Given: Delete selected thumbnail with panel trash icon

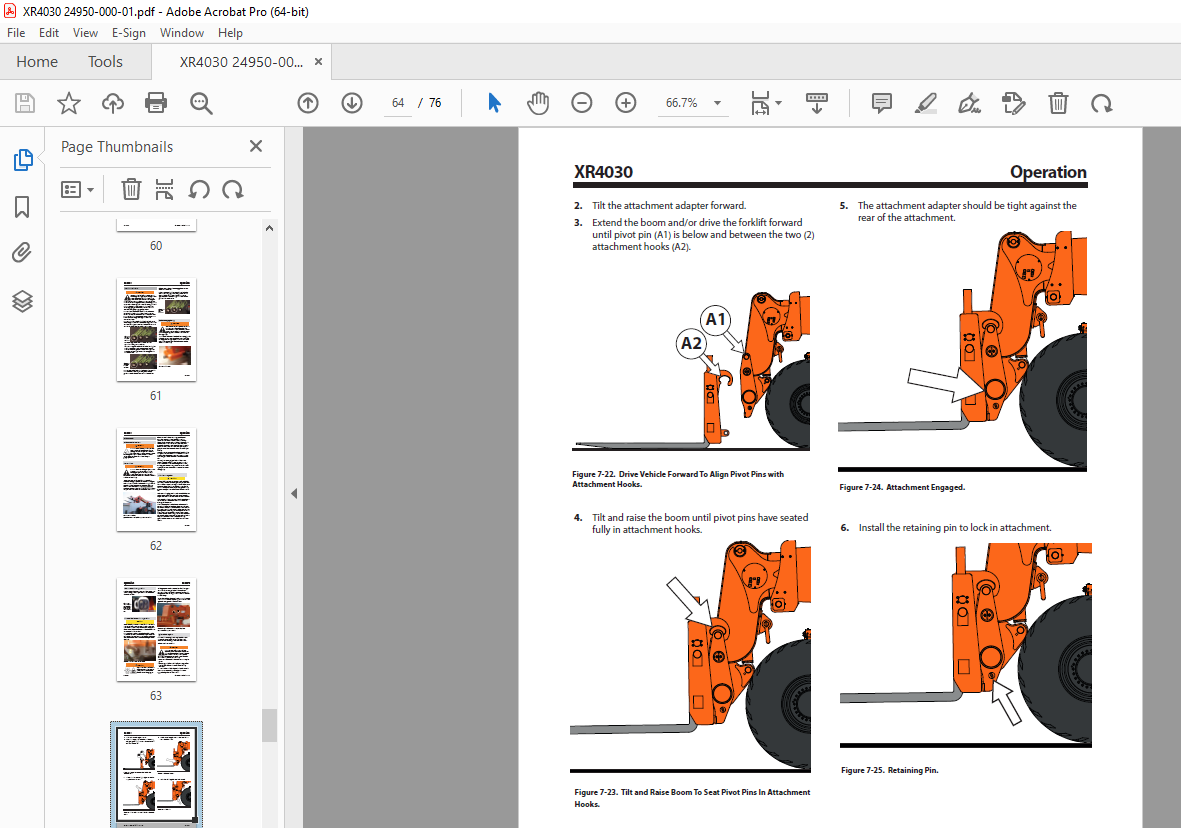Looking at the screenshot, I should [x=131, y=189].
